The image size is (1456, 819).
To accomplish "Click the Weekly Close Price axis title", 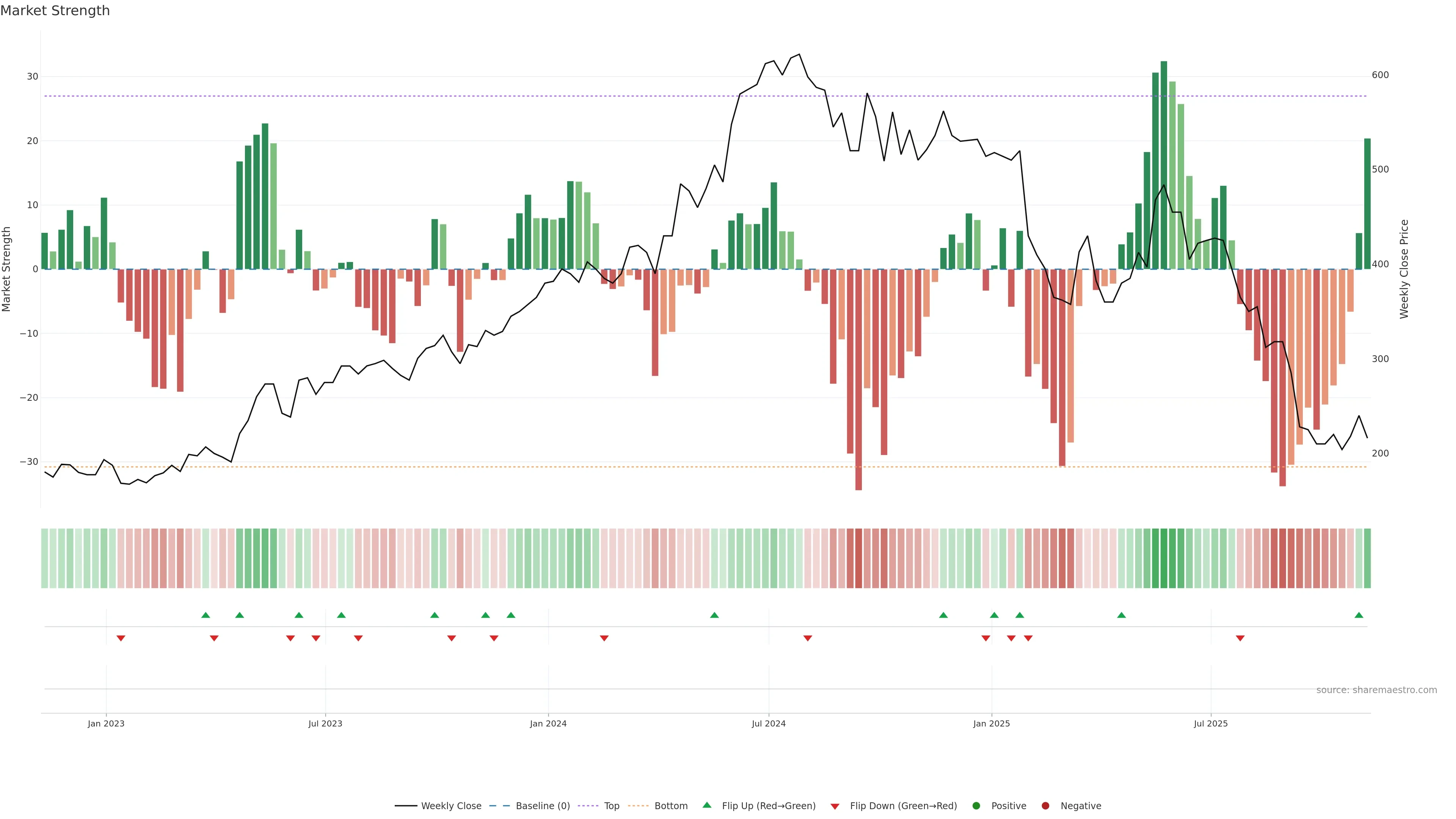I will [x=1404, y=269].
